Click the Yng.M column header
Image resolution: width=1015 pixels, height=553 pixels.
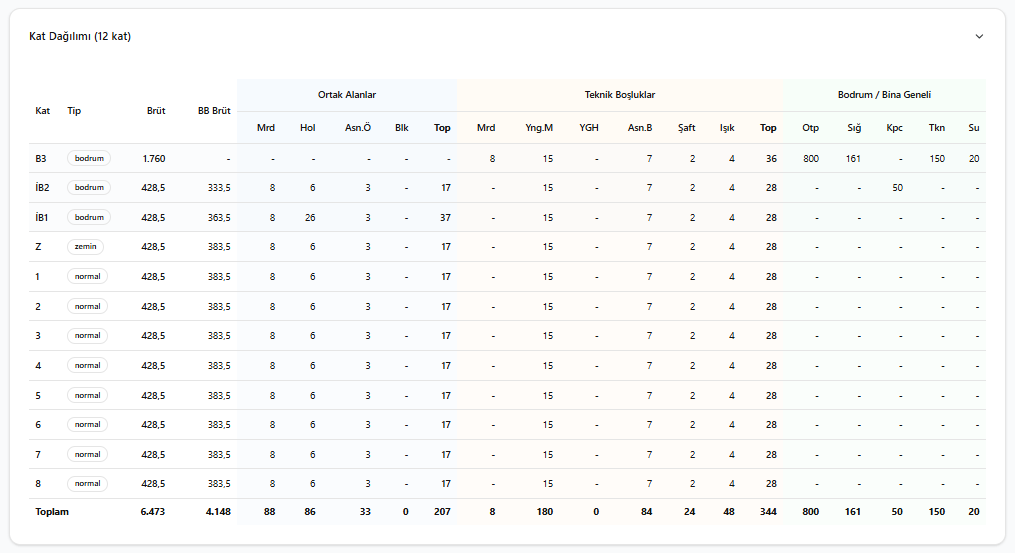tap(539, 128)
